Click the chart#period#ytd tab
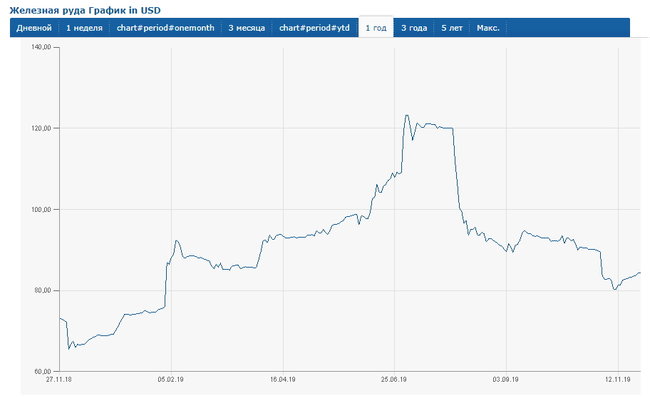Viewport: 650px width, 406px height. tap(315, 28)
